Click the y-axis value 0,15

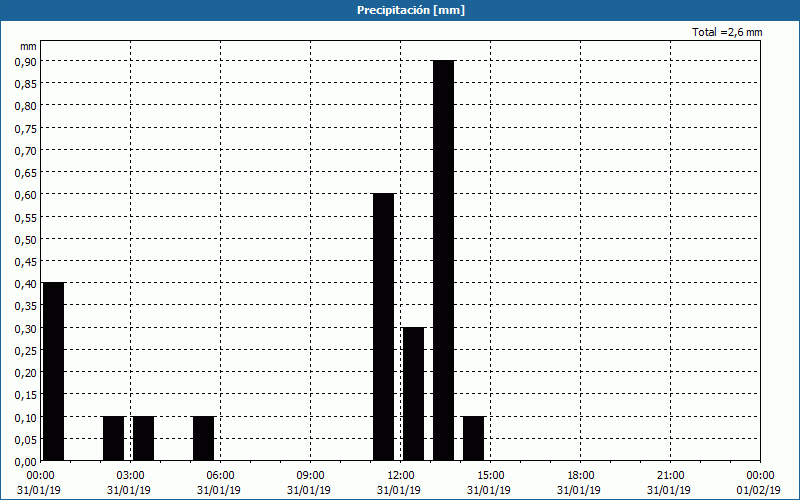click(x=26, y=395)
